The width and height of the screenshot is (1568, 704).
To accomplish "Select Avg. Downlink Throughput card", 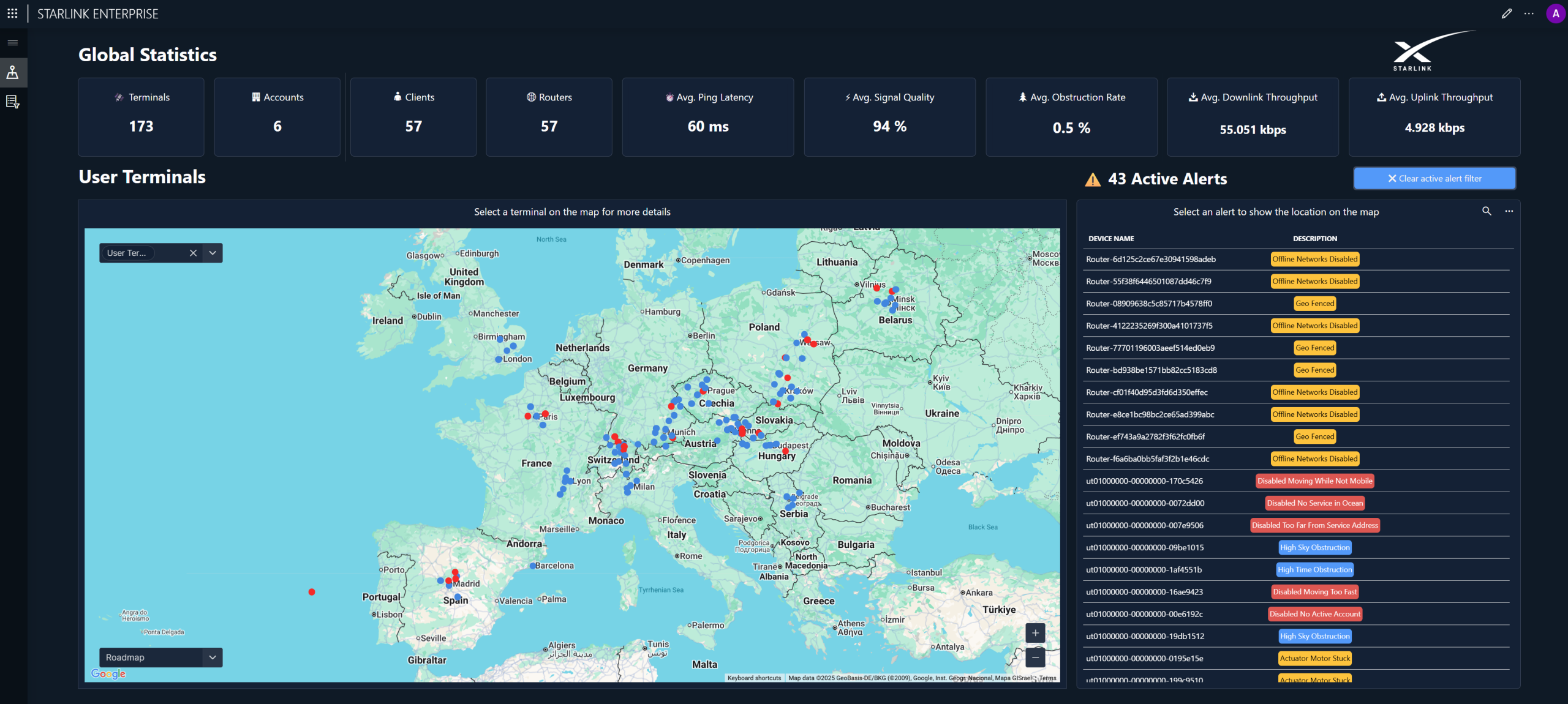I will (x=1253, y=117).
